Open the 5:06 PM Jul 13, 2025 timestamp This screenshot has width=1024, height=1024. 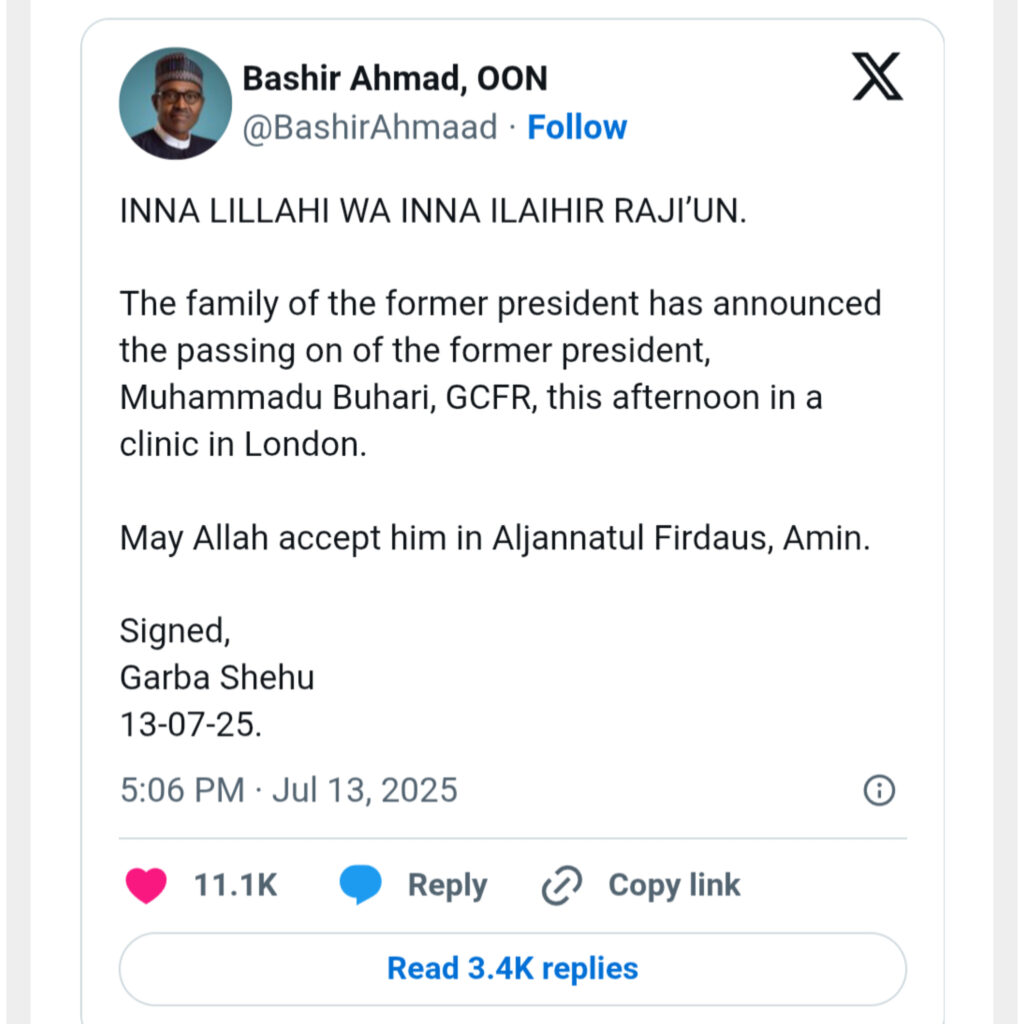click(288, 790)
